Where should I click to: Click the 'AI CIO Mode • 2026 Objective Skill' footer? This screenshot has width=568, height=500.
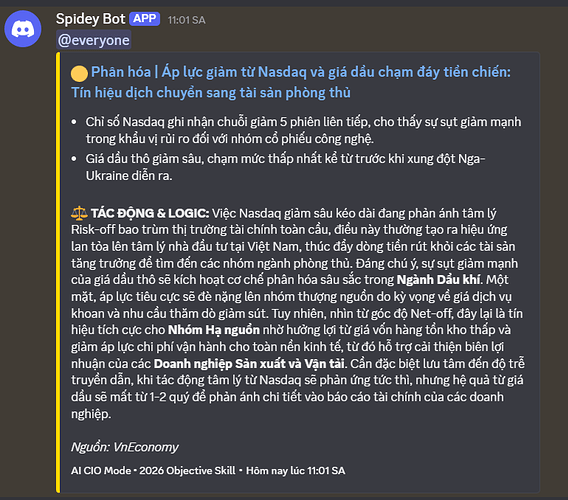click(153, 471)
